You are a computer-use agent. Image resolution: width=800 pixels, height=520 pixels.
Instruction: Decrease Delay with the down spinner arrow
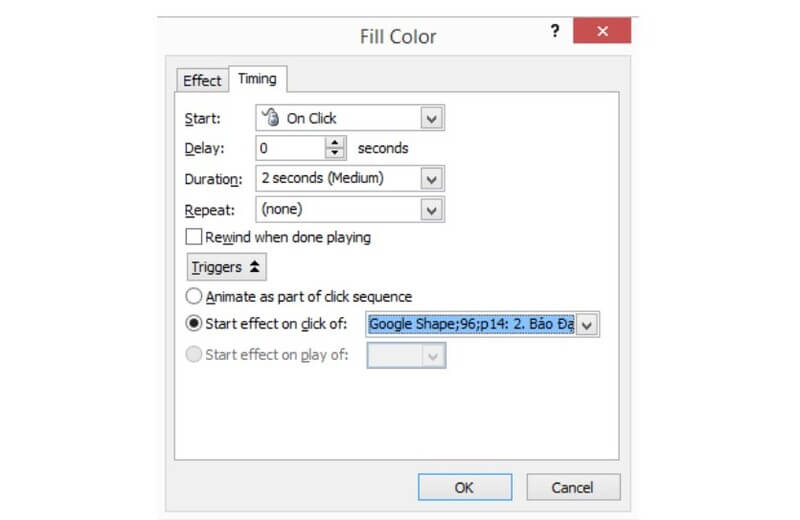click(335, 153)
